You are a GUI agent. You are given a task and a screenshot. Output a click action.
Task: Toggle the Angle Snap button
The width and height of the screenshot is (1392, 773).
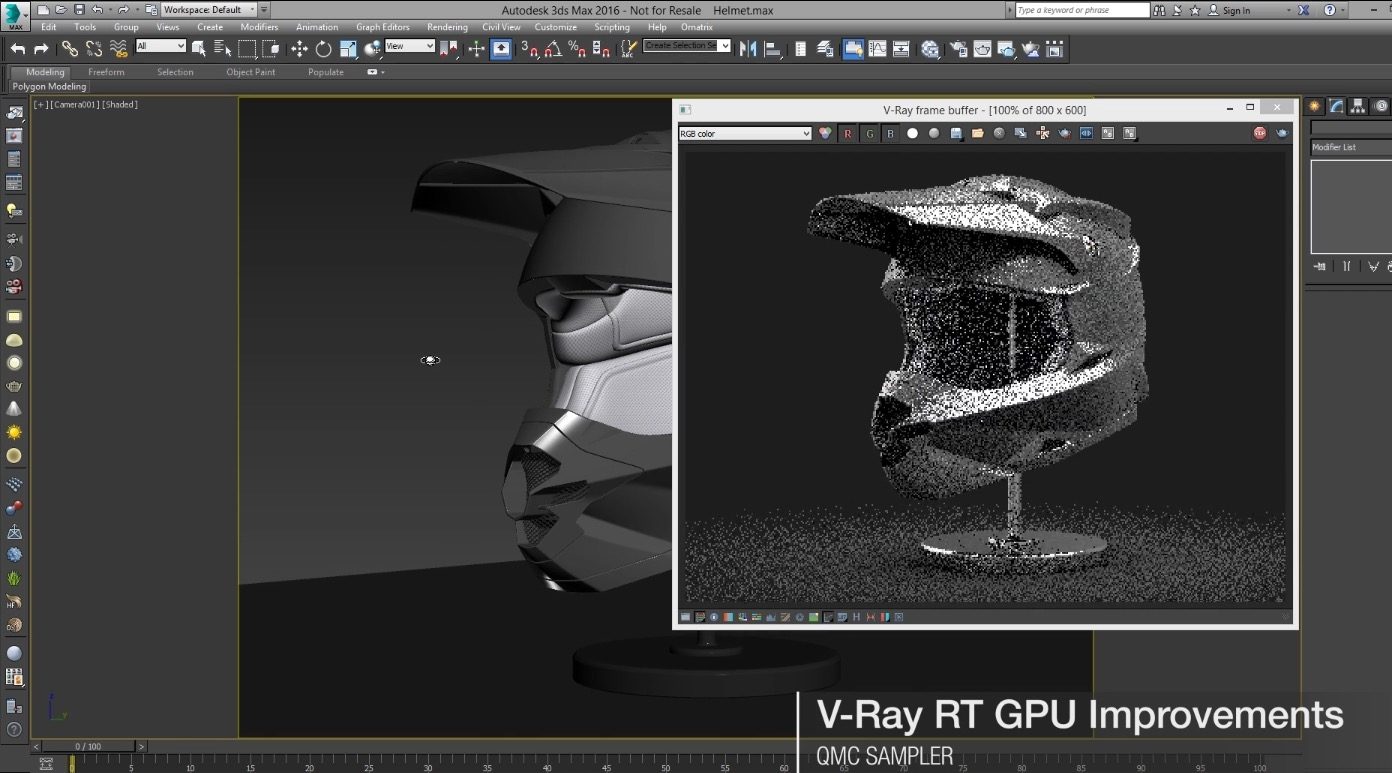click(x=553, y=49)
